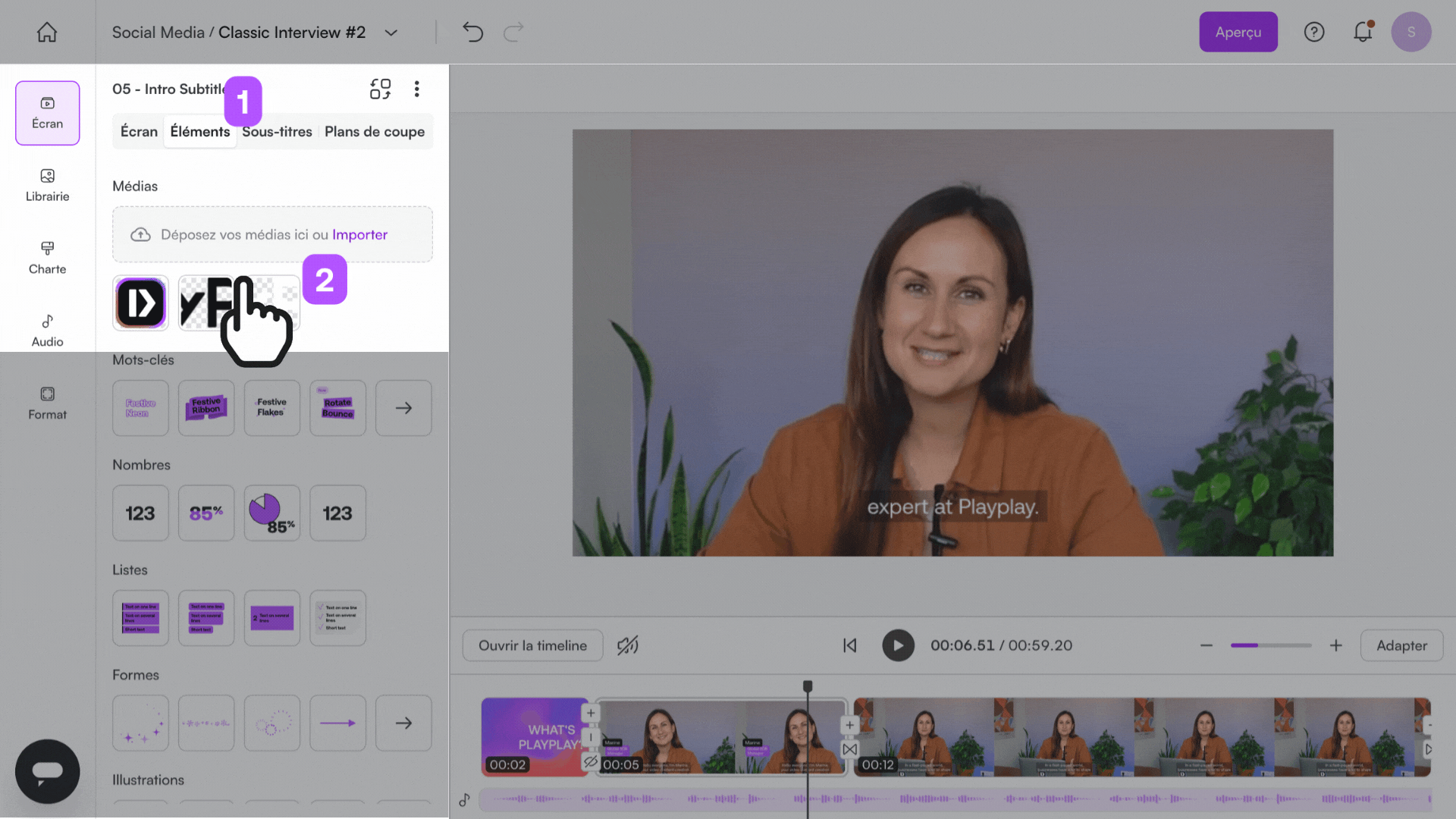The image size is (1456, 819).
Task: Click the Aperçu button
Action: 1238,32
